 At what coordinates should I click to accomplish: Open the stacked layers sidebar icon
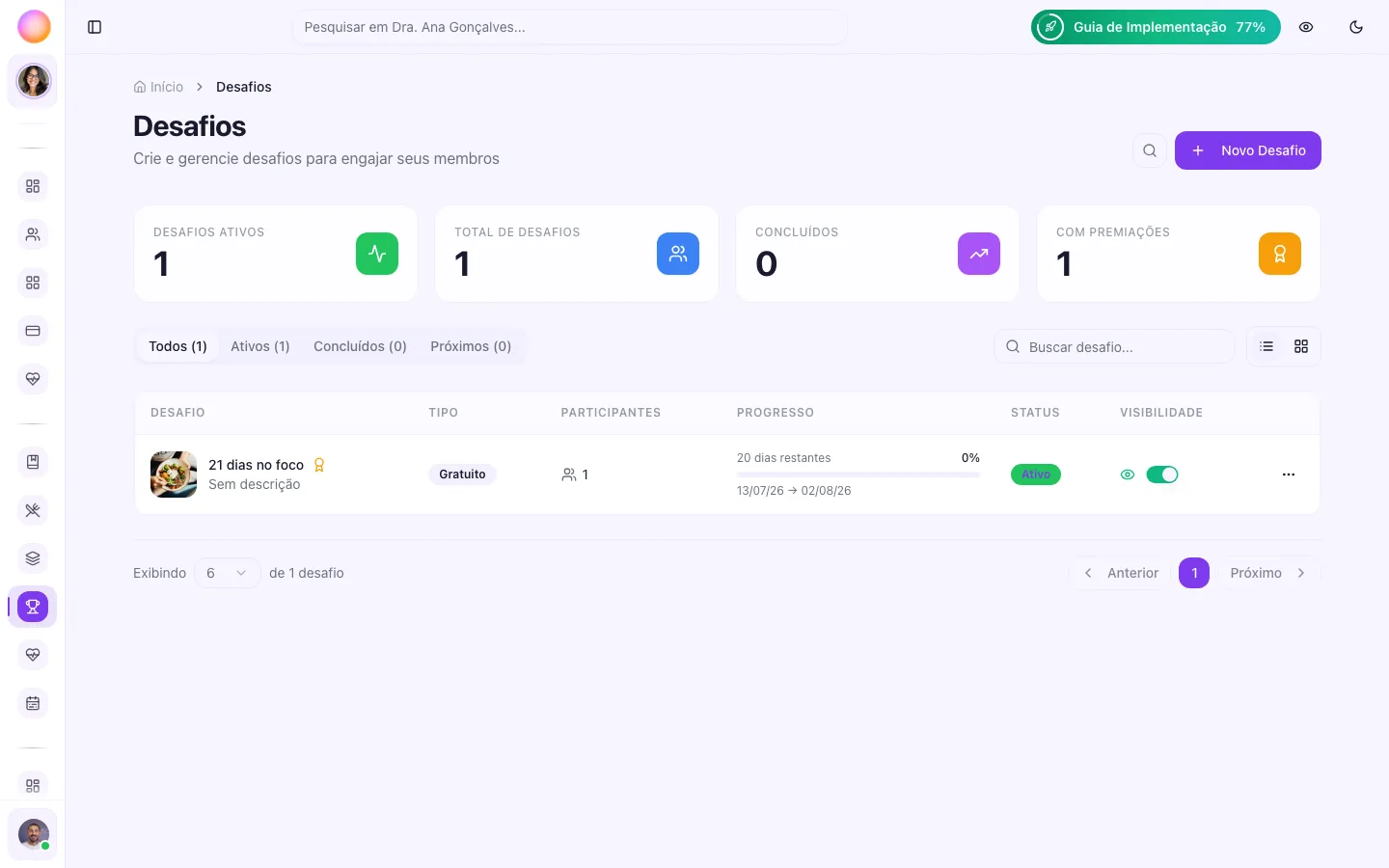coord(33,558)
